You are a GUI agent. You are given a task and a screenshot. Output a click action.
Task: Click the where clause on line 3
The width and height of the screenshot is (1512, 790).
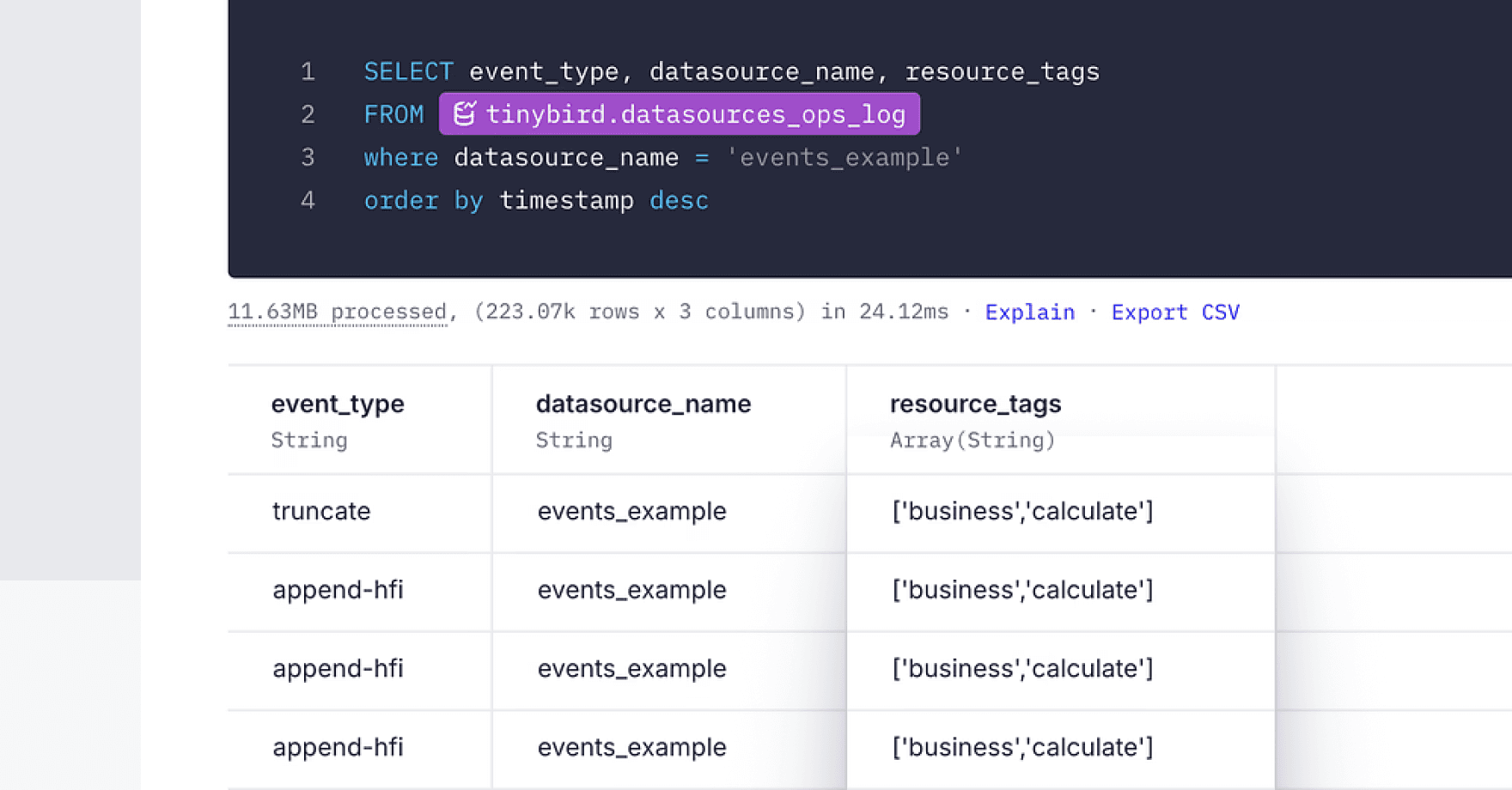[400, 157]
